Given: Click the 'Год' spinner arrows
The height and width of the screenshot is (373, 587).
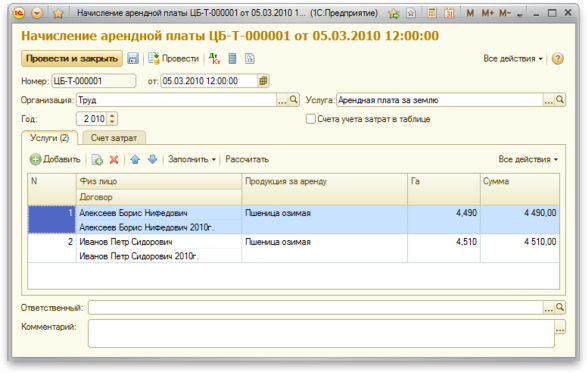Looking at the screenshot, I should (x=112, y=119).
